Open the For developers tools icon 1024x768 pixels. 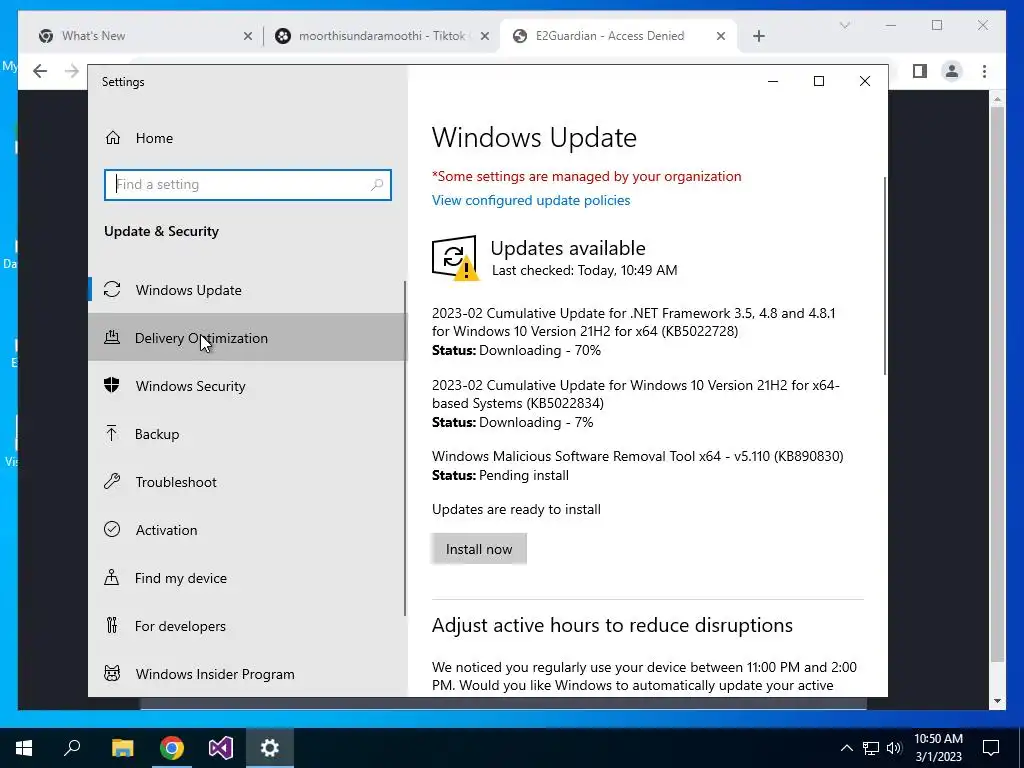point(112,626)
